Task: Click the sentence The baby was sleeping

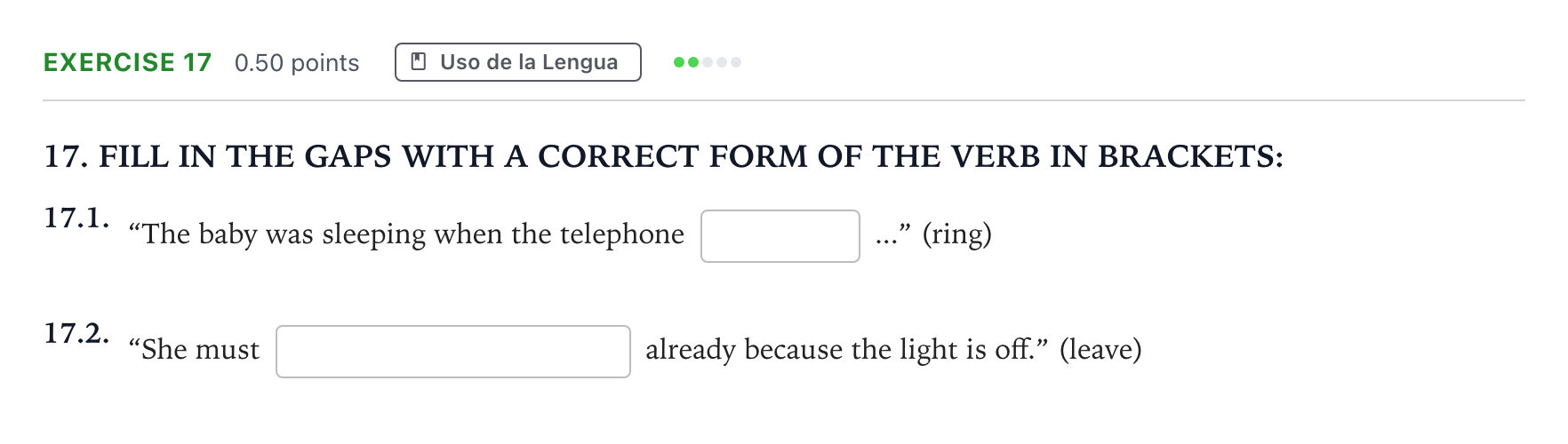Action: [406, 234]
